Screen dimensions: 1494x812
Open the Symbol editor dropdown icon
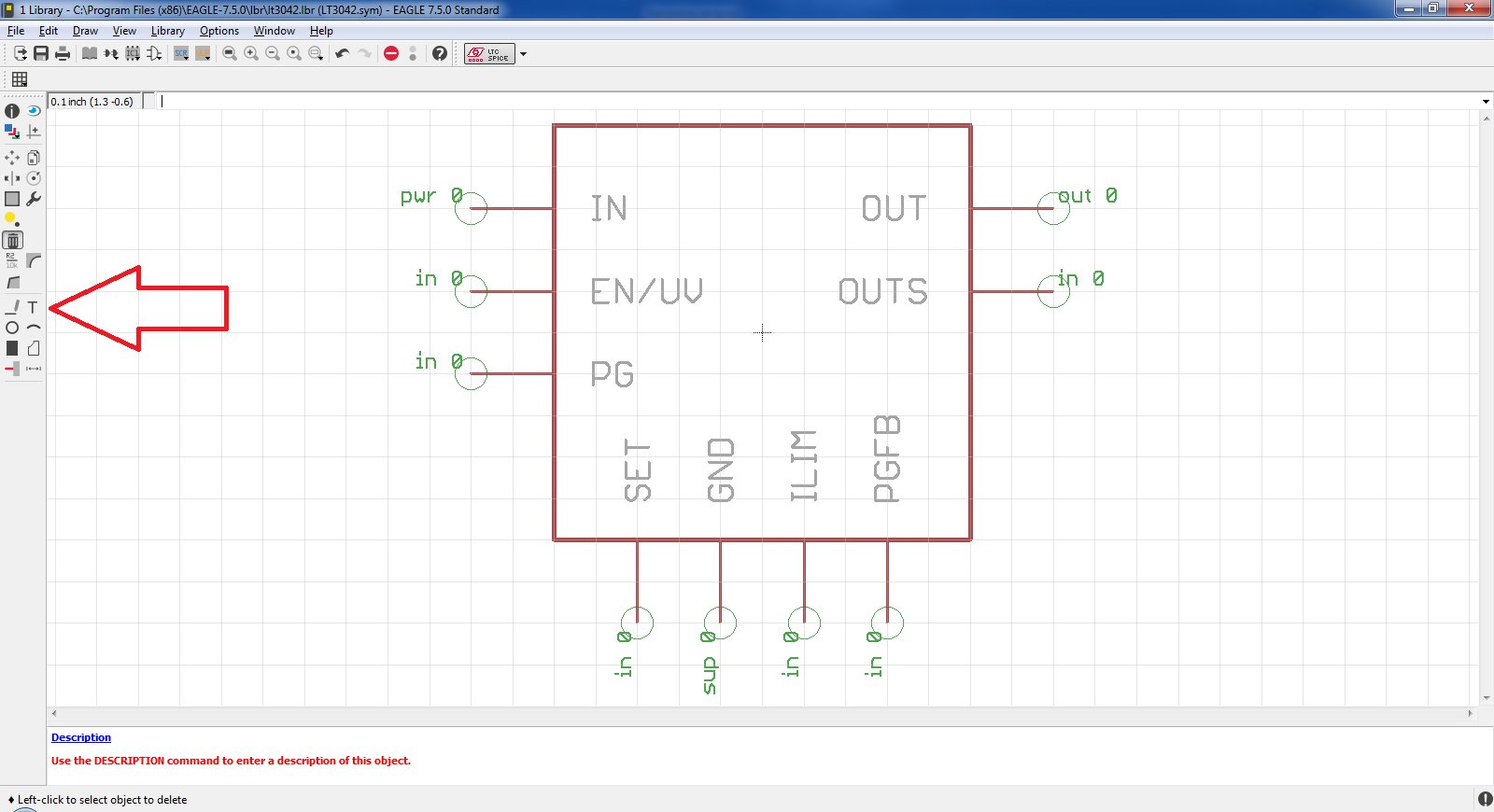pos(154,53)
